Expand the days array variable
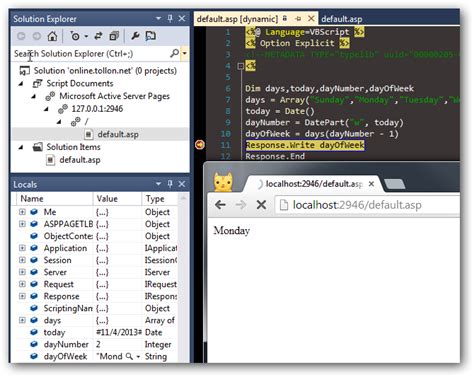The width and height of the screenshot is (474, 377). [x=22, y=320]
